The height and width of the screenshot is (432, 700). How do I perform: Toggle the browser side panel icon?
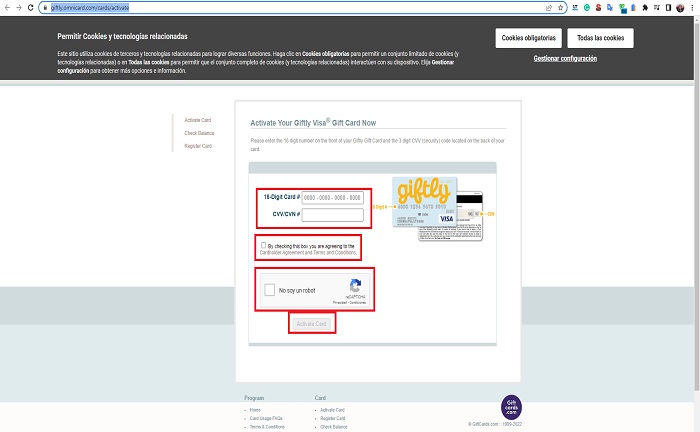668,8
